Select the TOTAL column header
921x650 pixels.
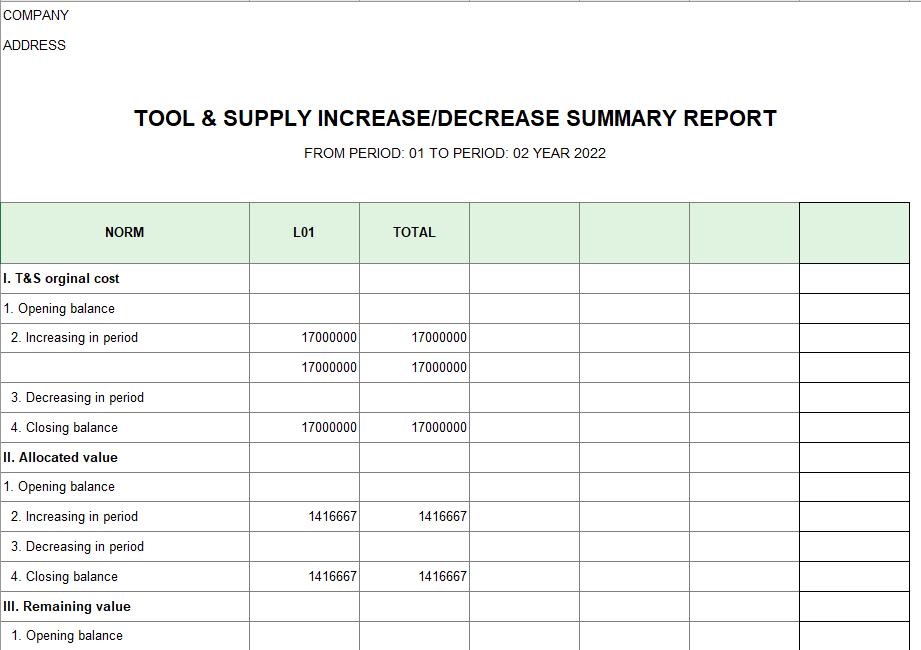click(414, 232)
